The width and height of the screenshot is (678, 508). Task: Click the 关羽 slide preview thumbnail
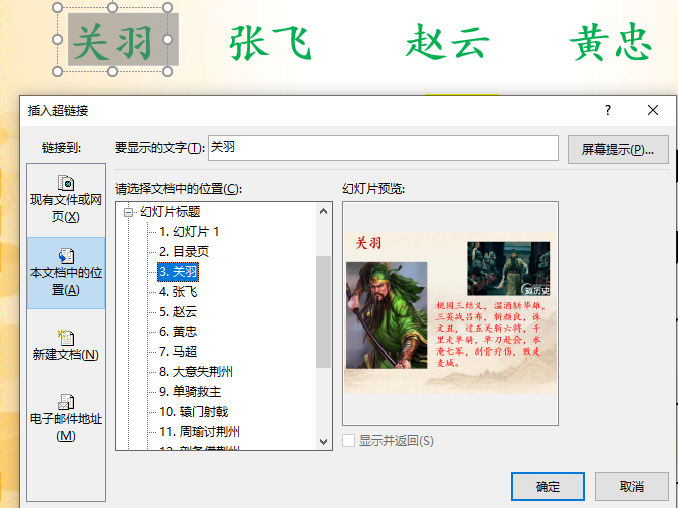pos(451,313)
